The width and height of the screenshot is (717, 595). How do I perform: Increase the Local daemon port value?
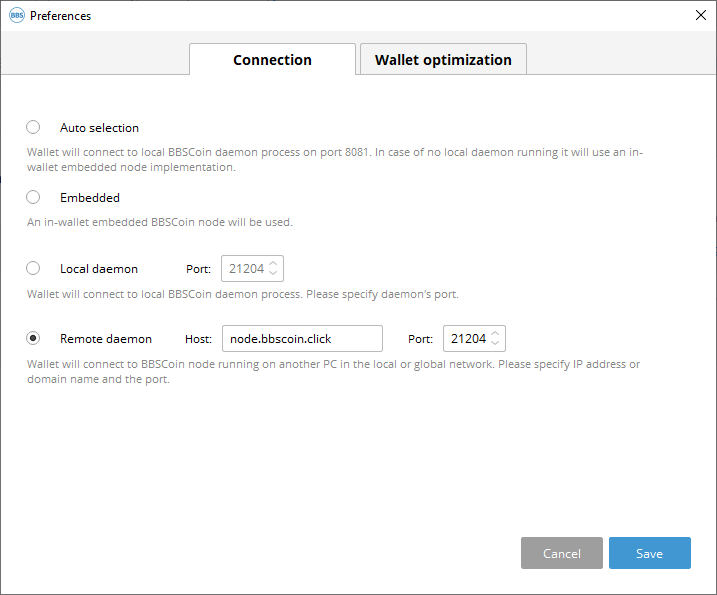pos(273,264)
